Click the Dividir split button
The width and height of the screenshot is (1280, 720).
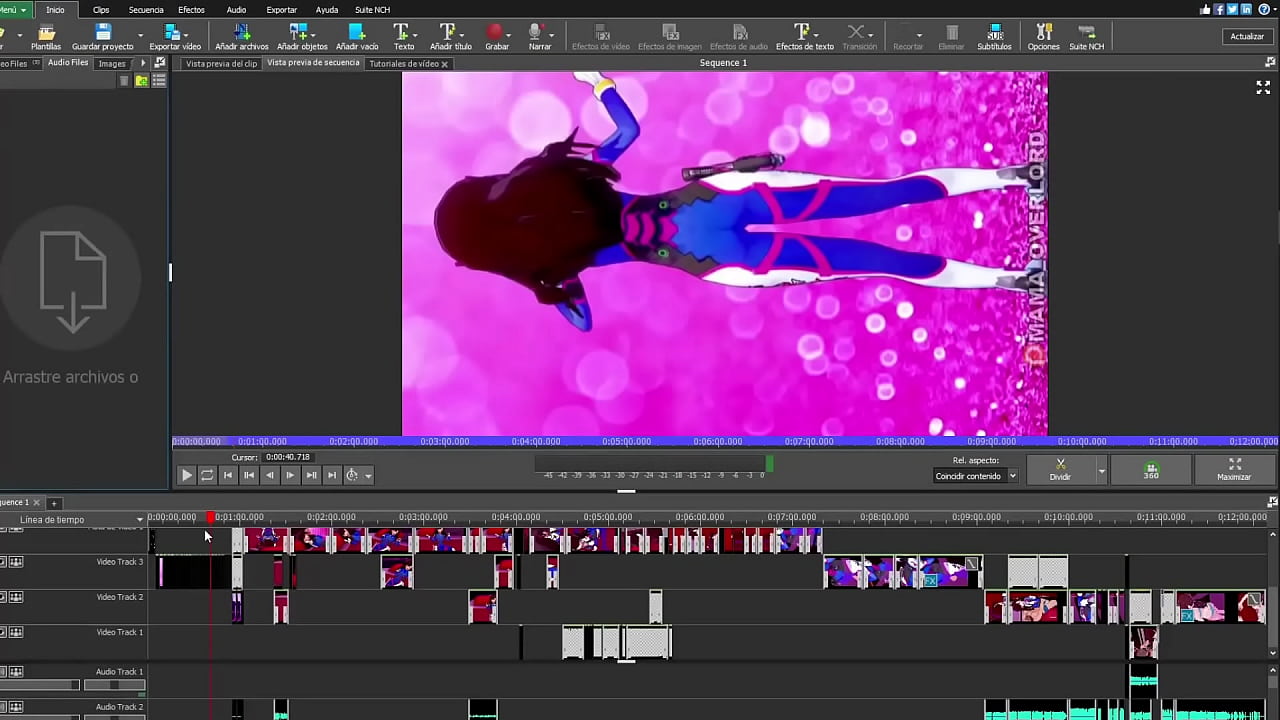click(1061, 469)
